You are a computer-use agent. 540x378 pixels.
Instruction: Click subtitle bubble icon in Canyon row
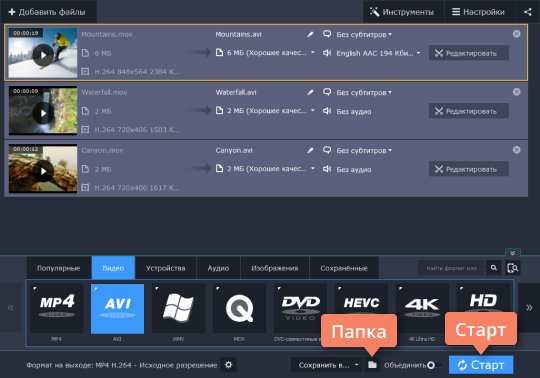tap(327, 150)
